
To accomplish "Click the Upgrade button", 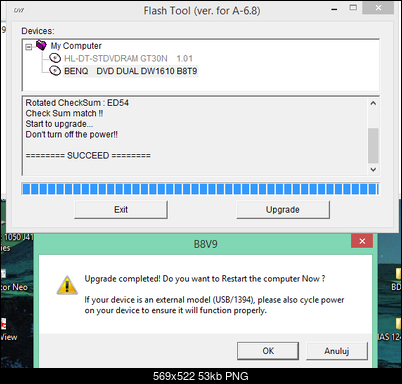I will (x=283, y=210).
